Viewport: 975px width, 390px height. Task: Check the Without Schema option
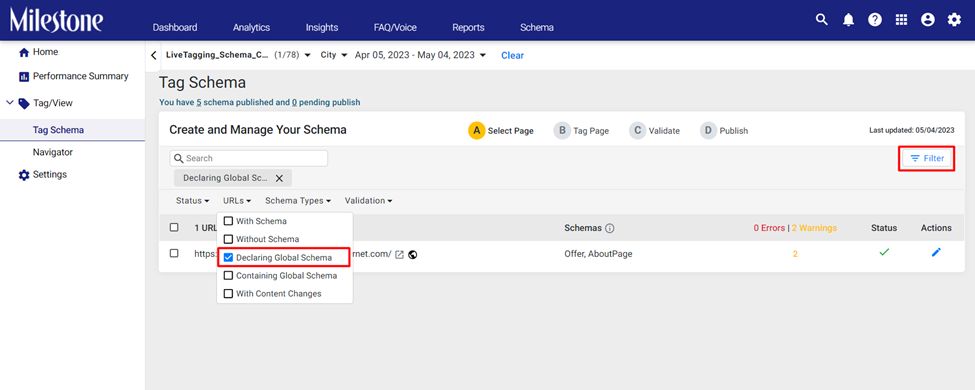pyautogui.click(x=228, y=239)
